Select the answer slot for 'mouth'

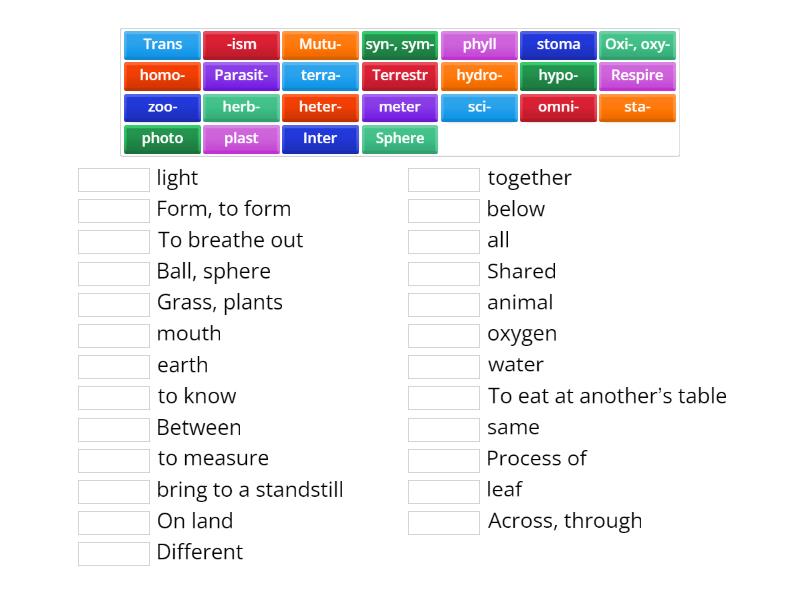pos(114,334)
